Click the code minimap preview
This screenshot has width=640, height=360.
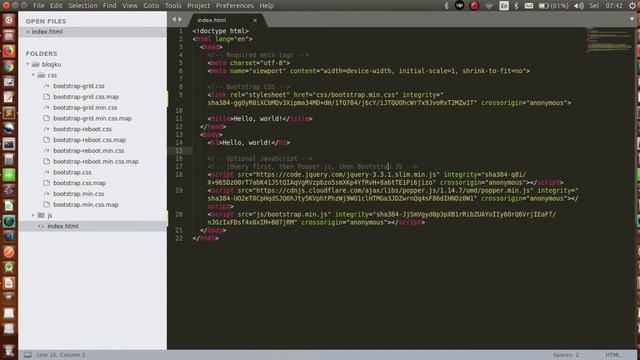coord(608,40)
